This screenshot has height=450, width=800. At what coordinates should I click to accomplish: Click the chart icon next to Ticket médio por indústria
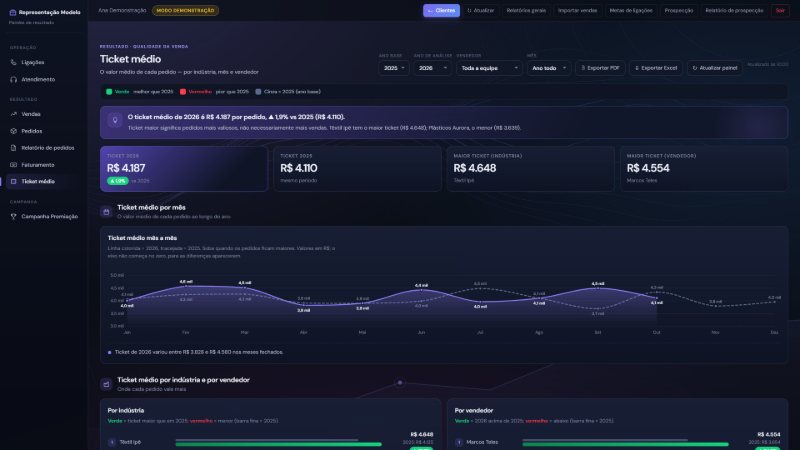click(x=106, y=384)
